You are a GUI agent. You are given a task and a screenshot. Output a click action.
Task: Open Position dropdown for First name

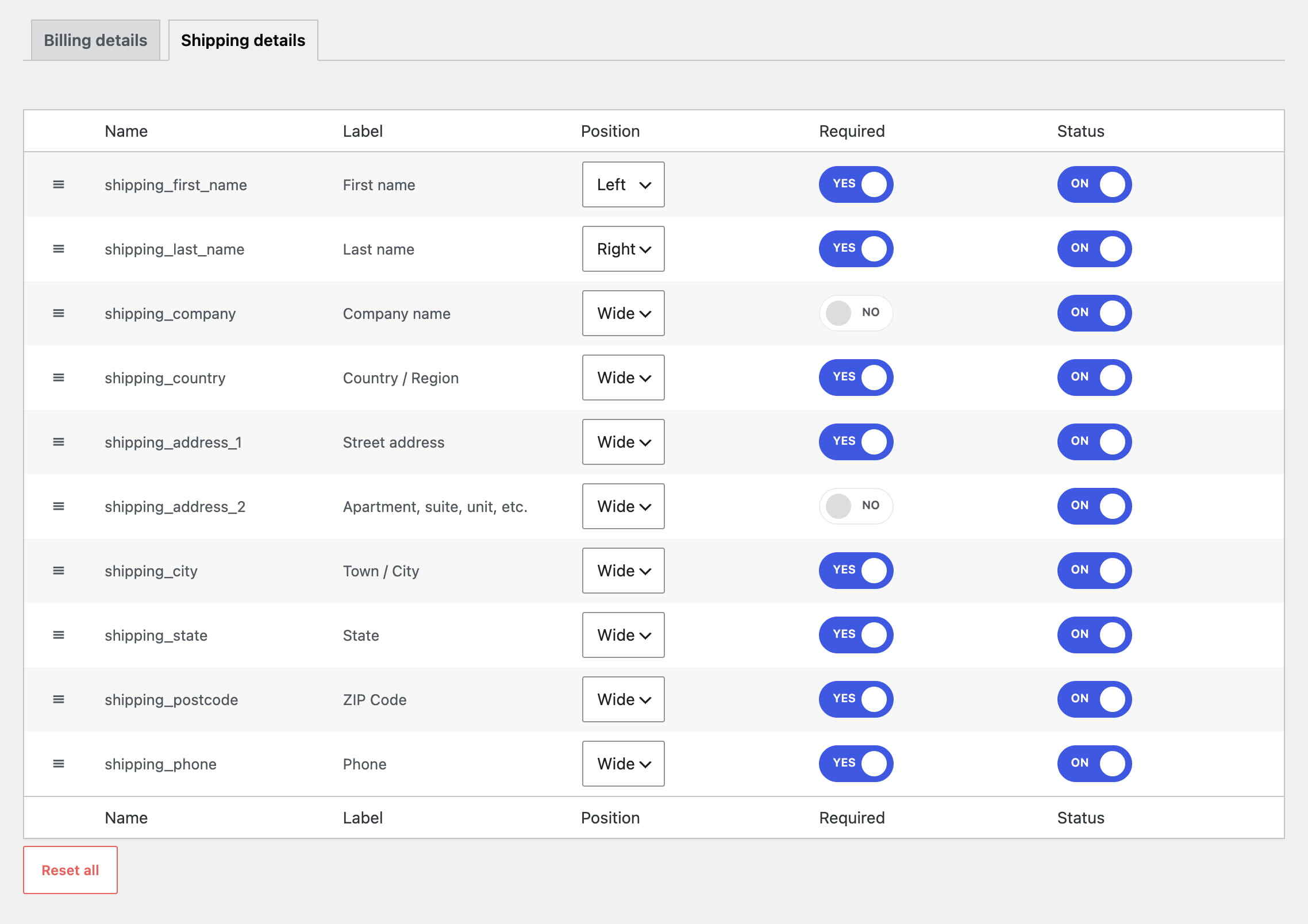pos(623,184)
